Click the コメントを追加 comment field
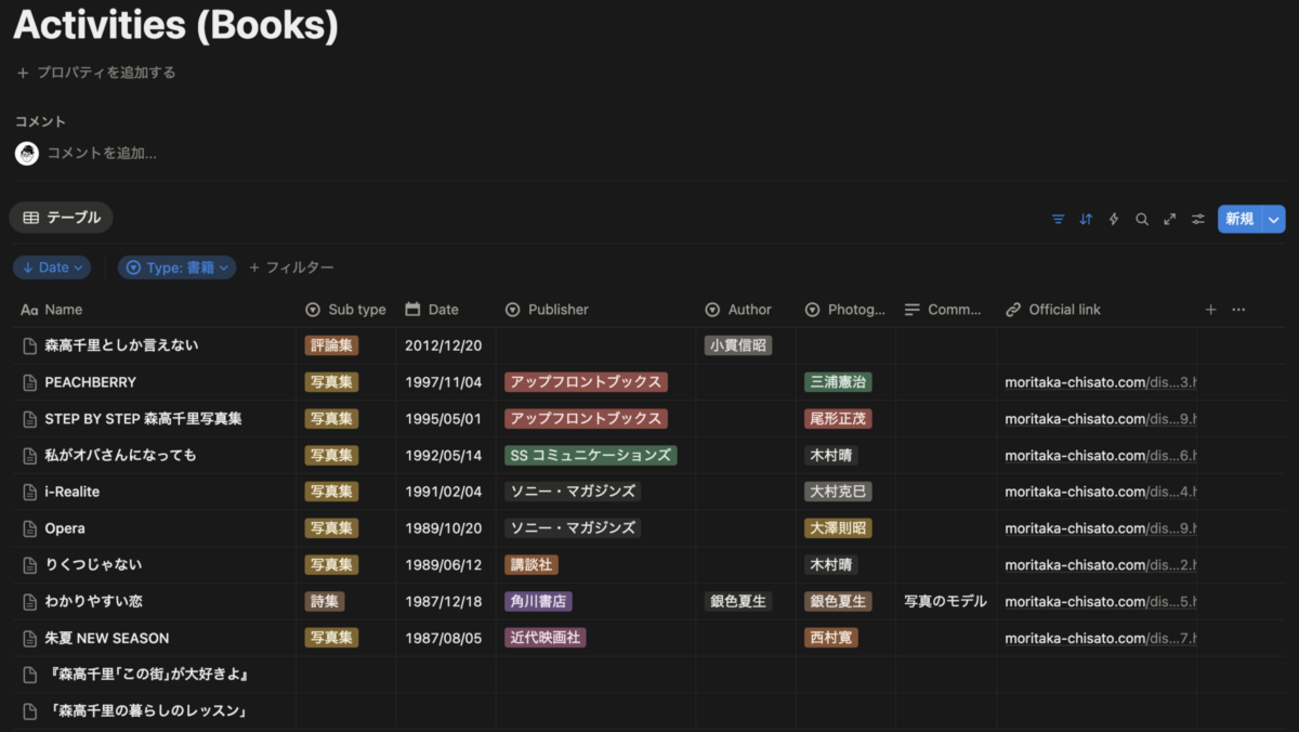 click(x=102, y=153)
